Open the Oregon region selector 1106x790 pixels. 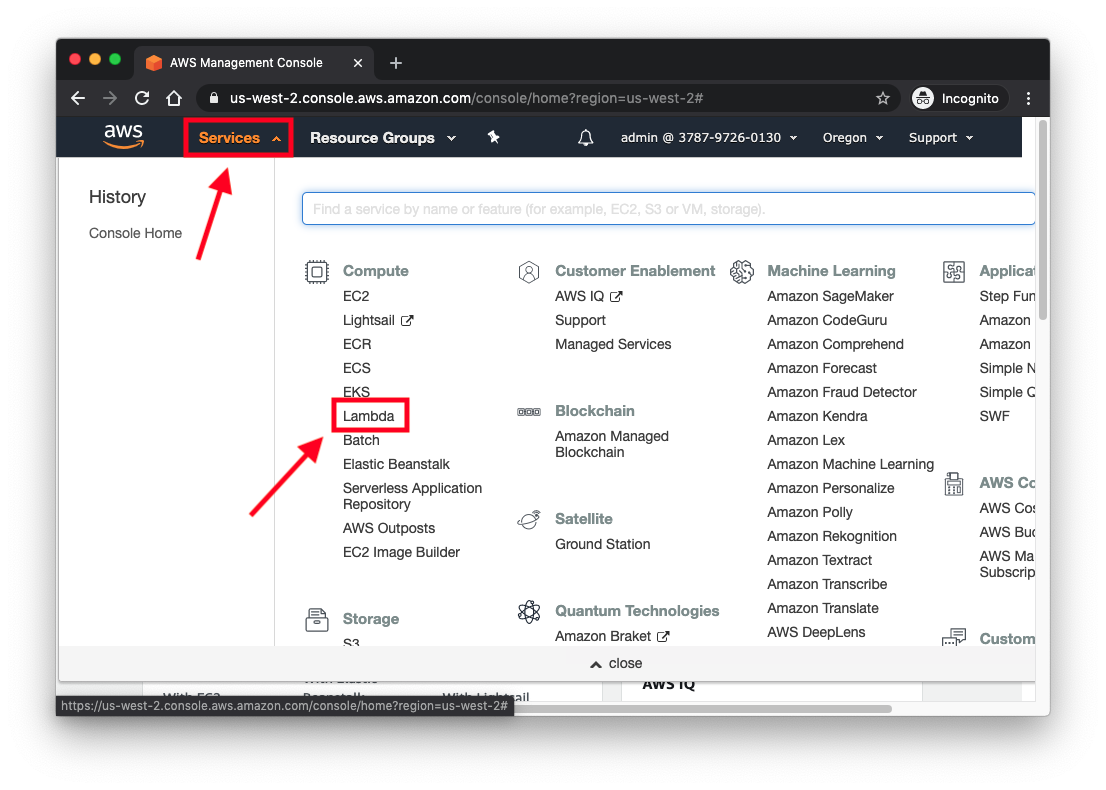(853, 138)
